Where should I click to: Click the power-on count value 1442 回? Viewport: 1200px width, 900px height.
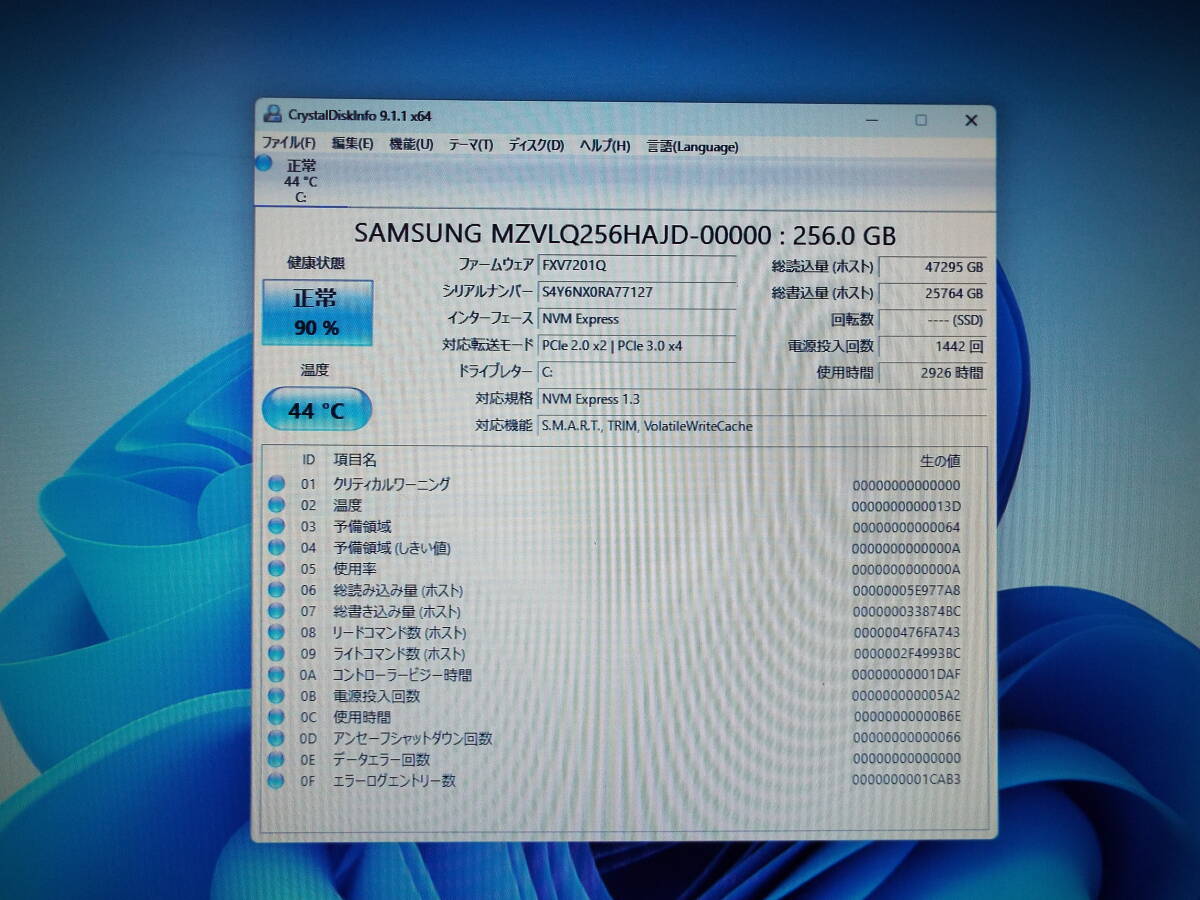tap(933, 347)
